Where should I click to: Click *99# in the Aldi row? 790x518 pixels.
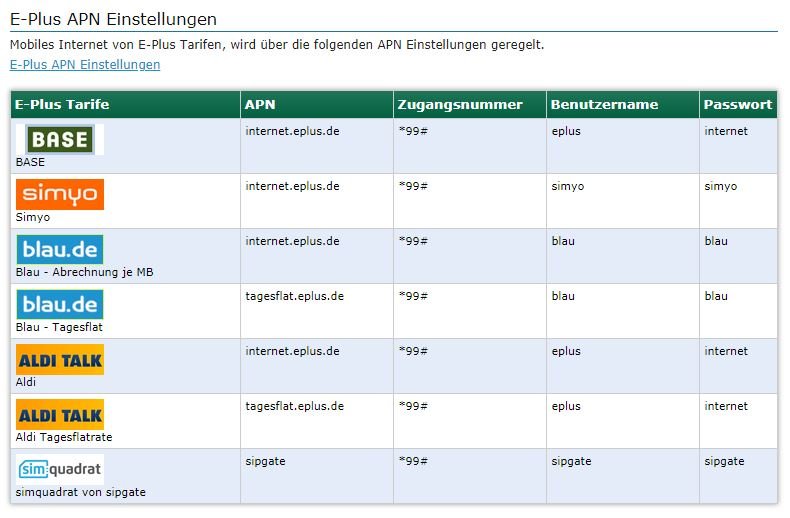tap(413, 351)
